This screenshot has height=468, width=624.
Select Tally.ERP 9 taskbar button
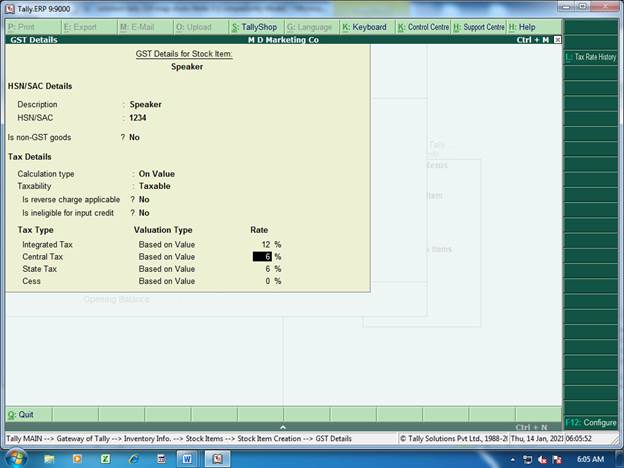tap(217, 459)
